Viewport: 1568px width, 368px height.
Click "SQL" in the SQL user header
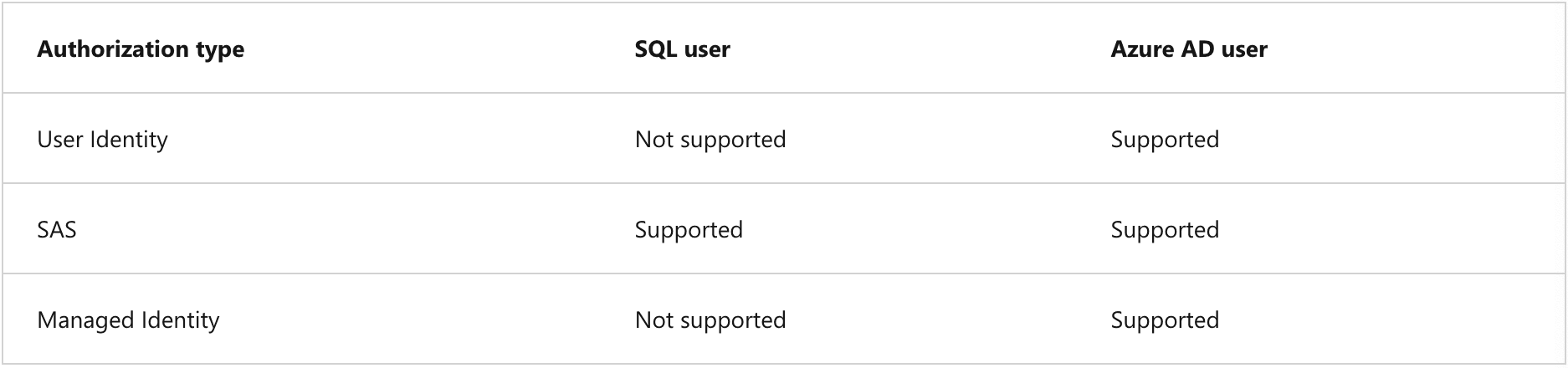click(655, 49)
